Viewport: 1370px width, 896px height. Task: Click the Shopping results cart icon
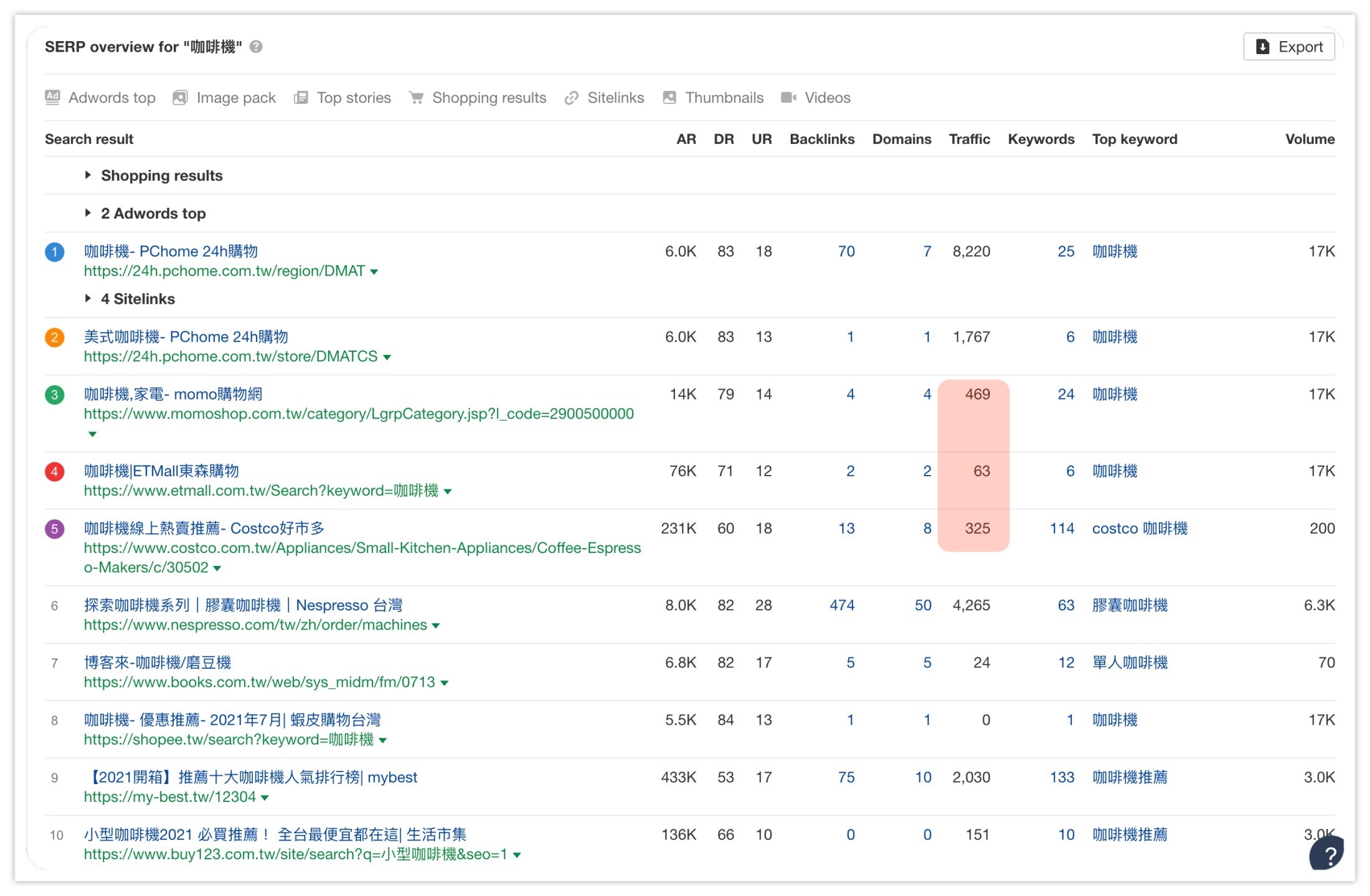tap(416, 97)
